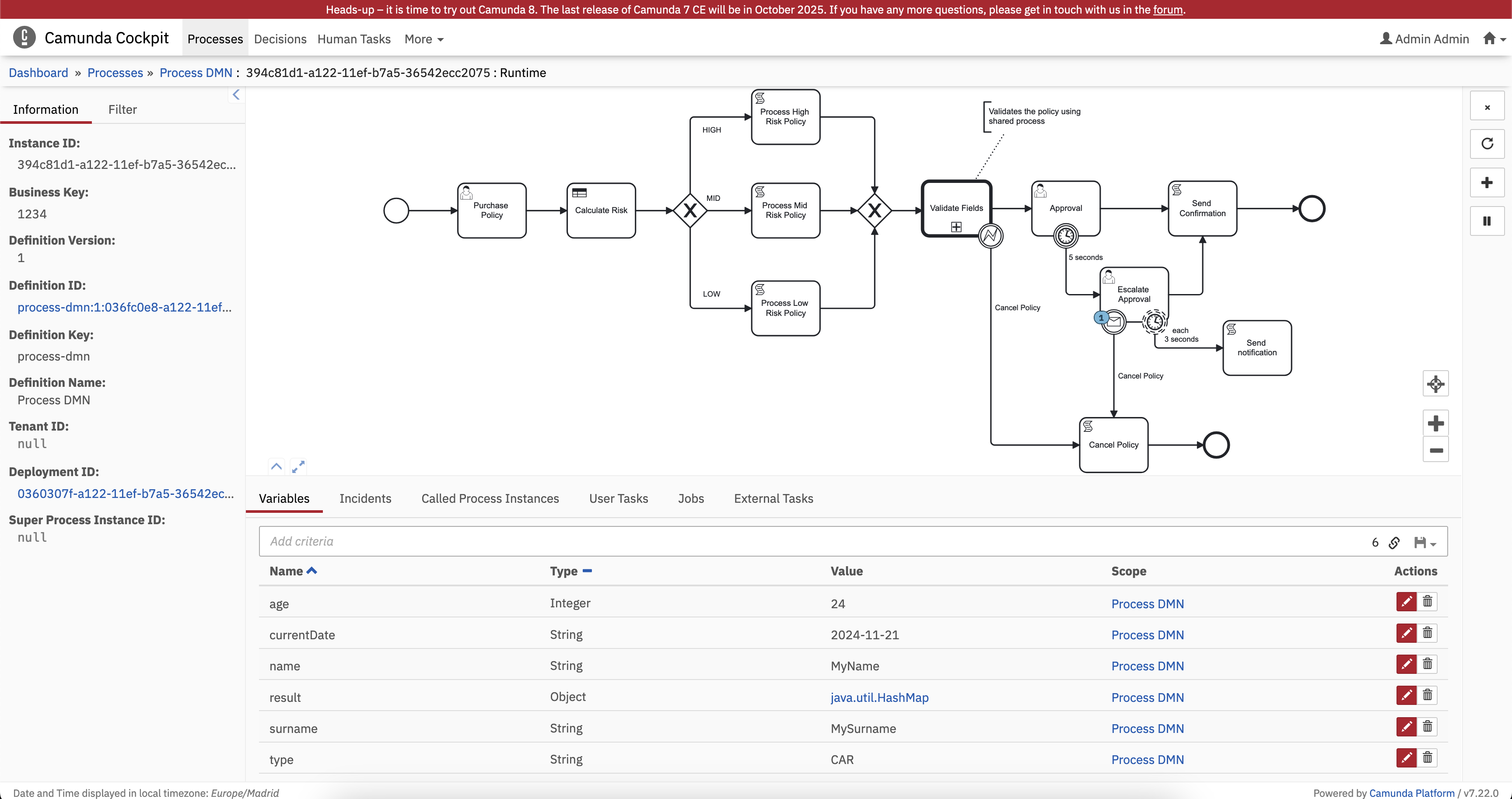The width and height of the screenshot is (1512, 799).
Task: Edit the name variable
Action: [x=1407, y=664]
